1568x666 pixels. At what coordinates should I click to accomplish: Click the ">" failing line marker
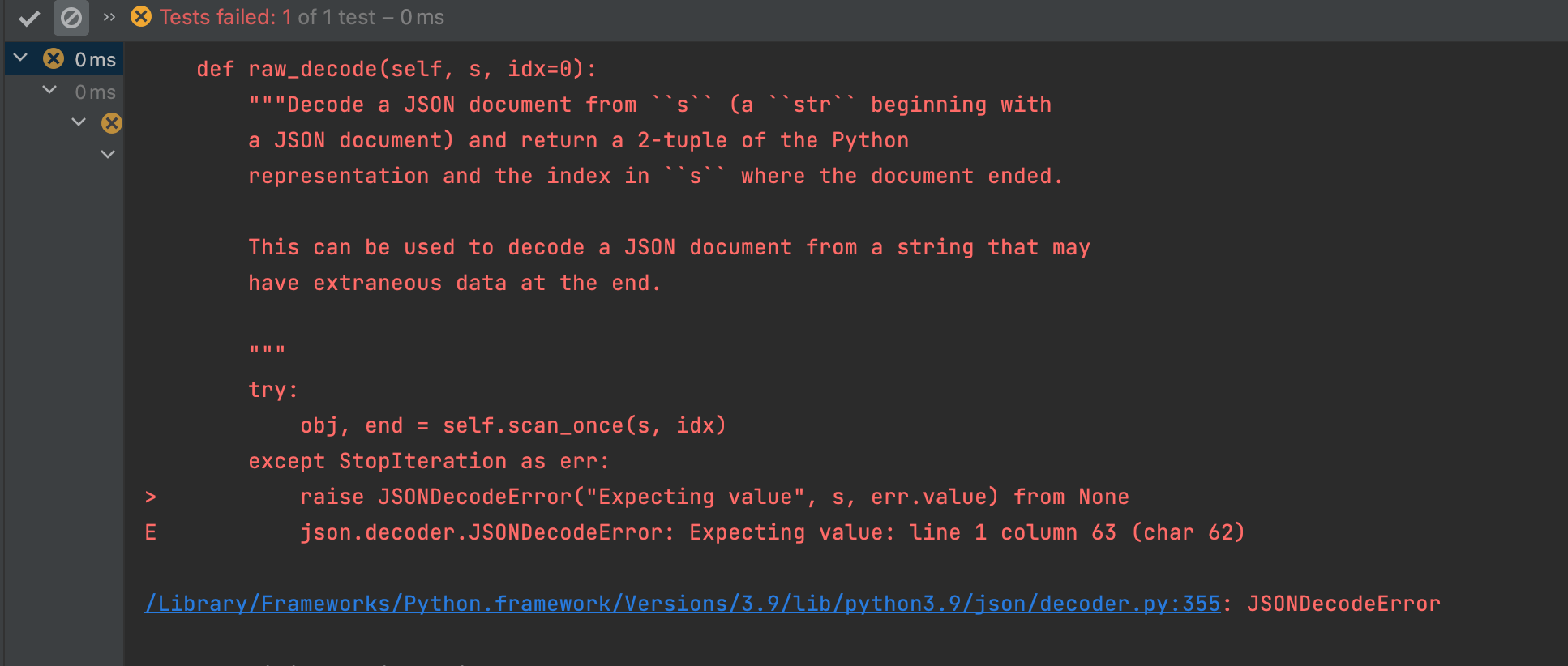[151, 497]
